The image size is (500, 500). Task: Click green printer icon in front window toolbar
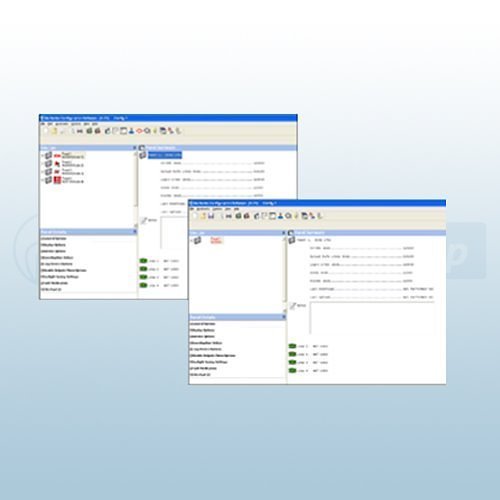238,216
